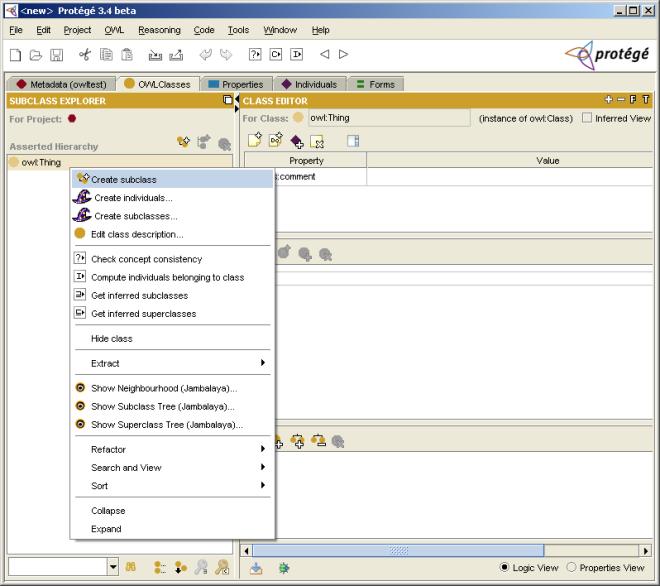Choose Collapse from context menu

[173, 510]
